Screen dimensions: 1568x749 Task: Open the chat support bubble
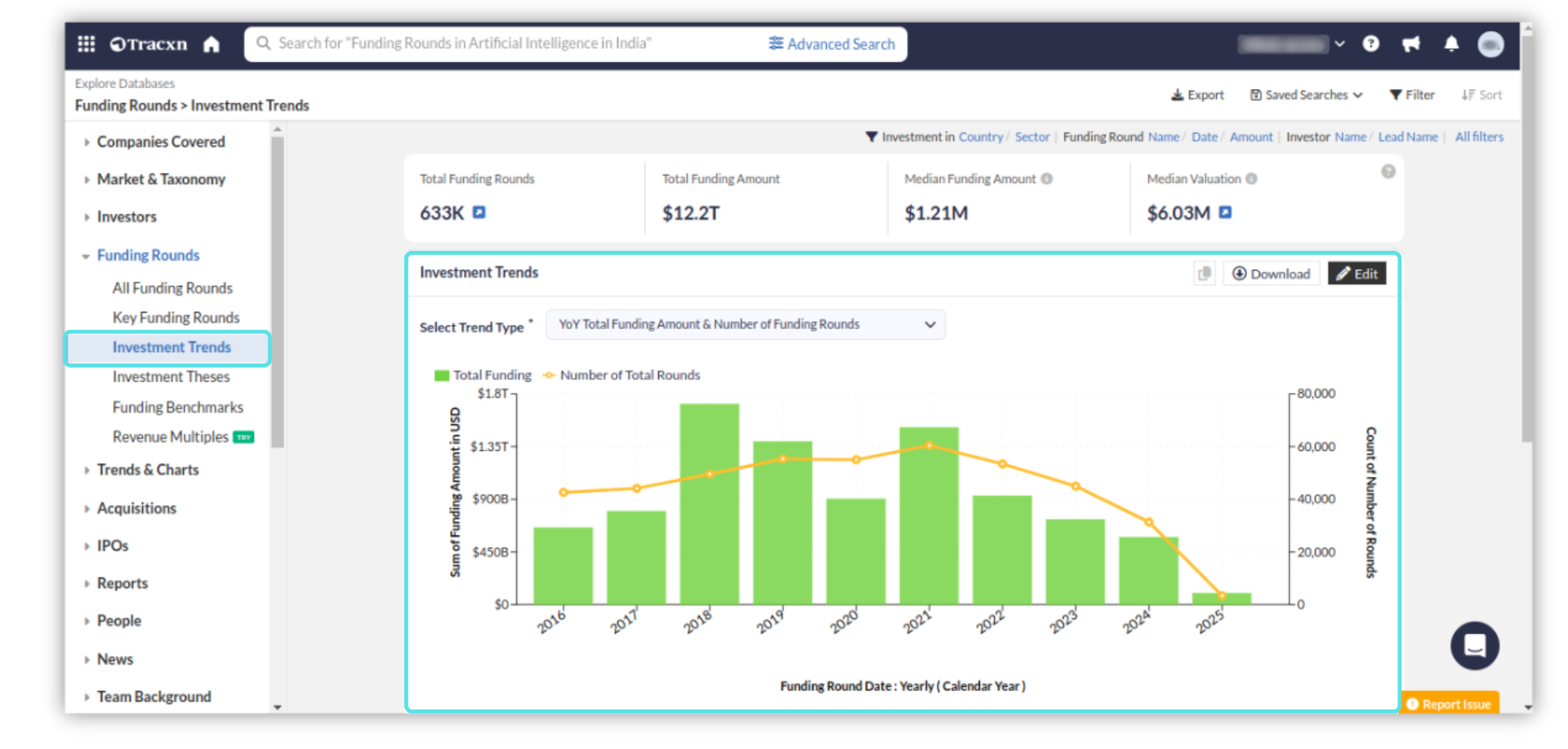coord(1474,646)
